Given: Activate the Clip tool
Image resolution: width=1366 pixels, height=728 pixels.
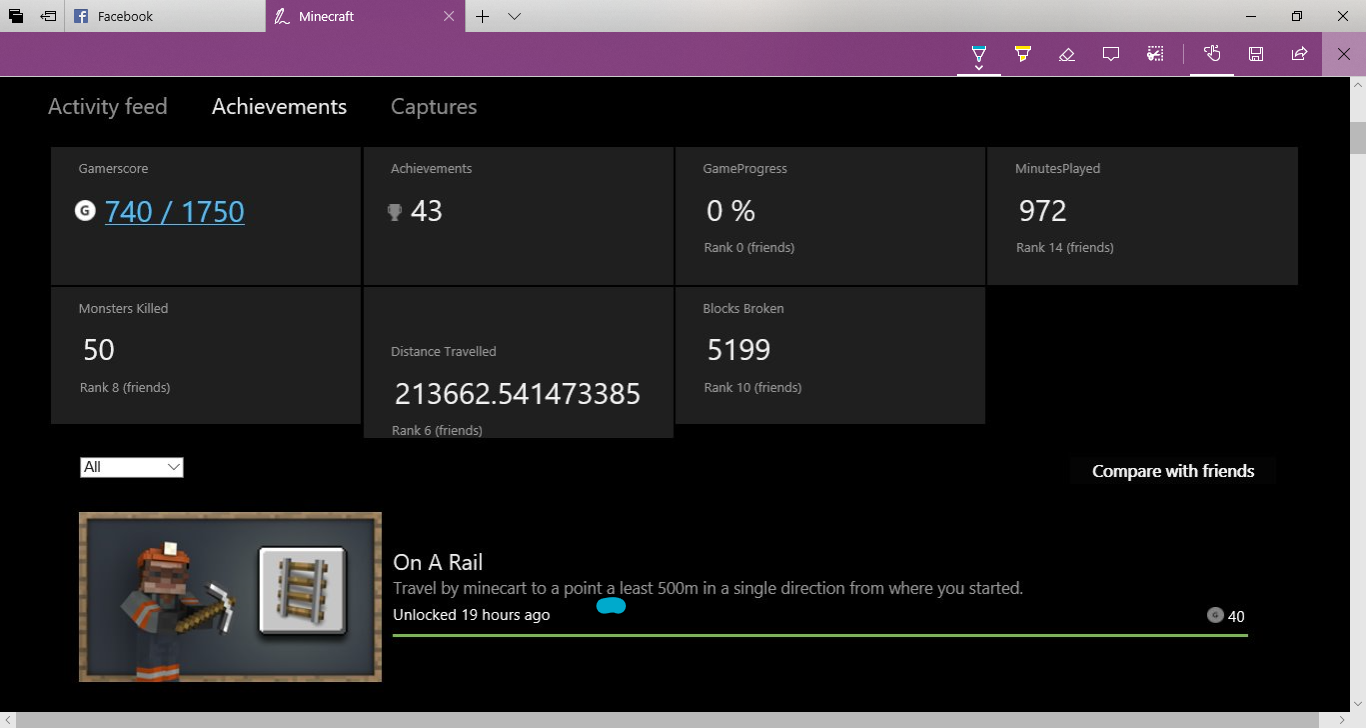Looking at the screenshot, I should [x=1155, y=54].
